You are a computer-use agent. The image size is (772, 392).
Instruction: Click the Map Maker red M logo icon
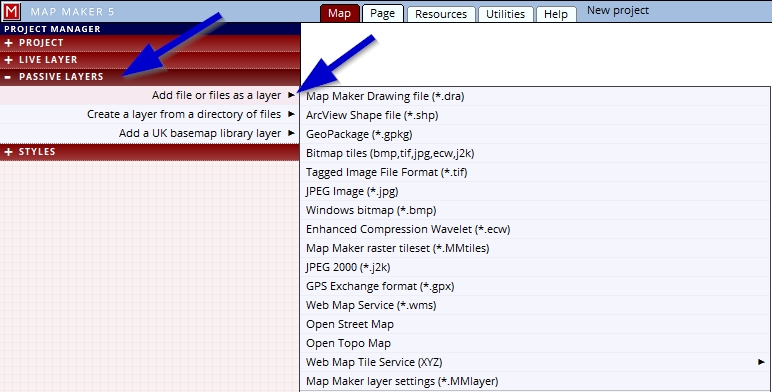coord(11,11)
